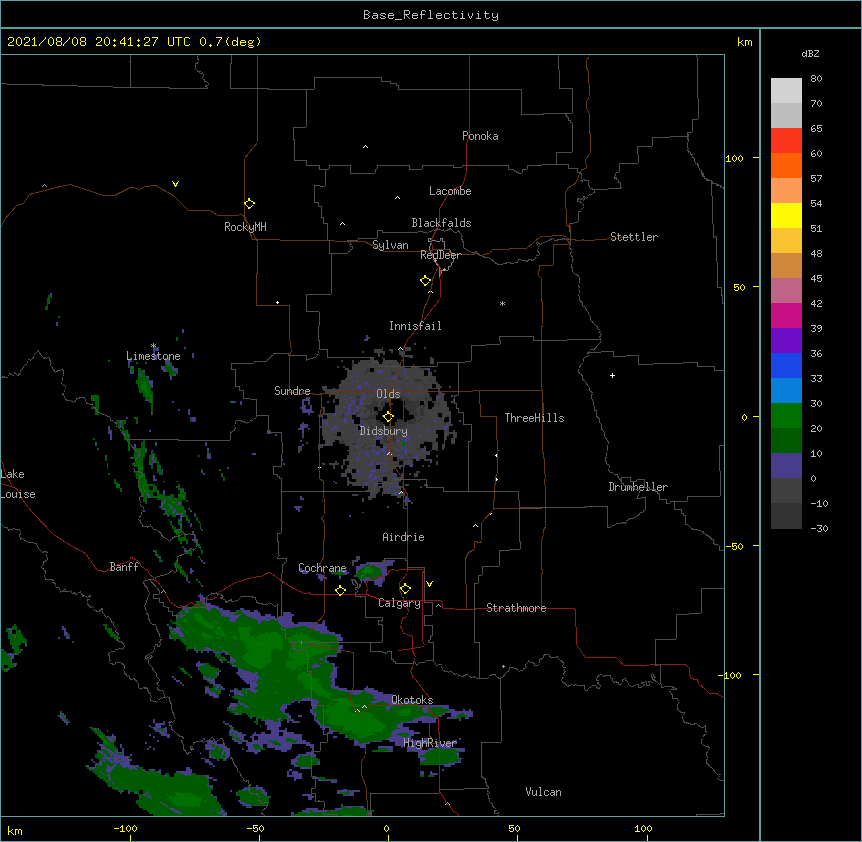Click the RockyMH label

tap(245, 226)
